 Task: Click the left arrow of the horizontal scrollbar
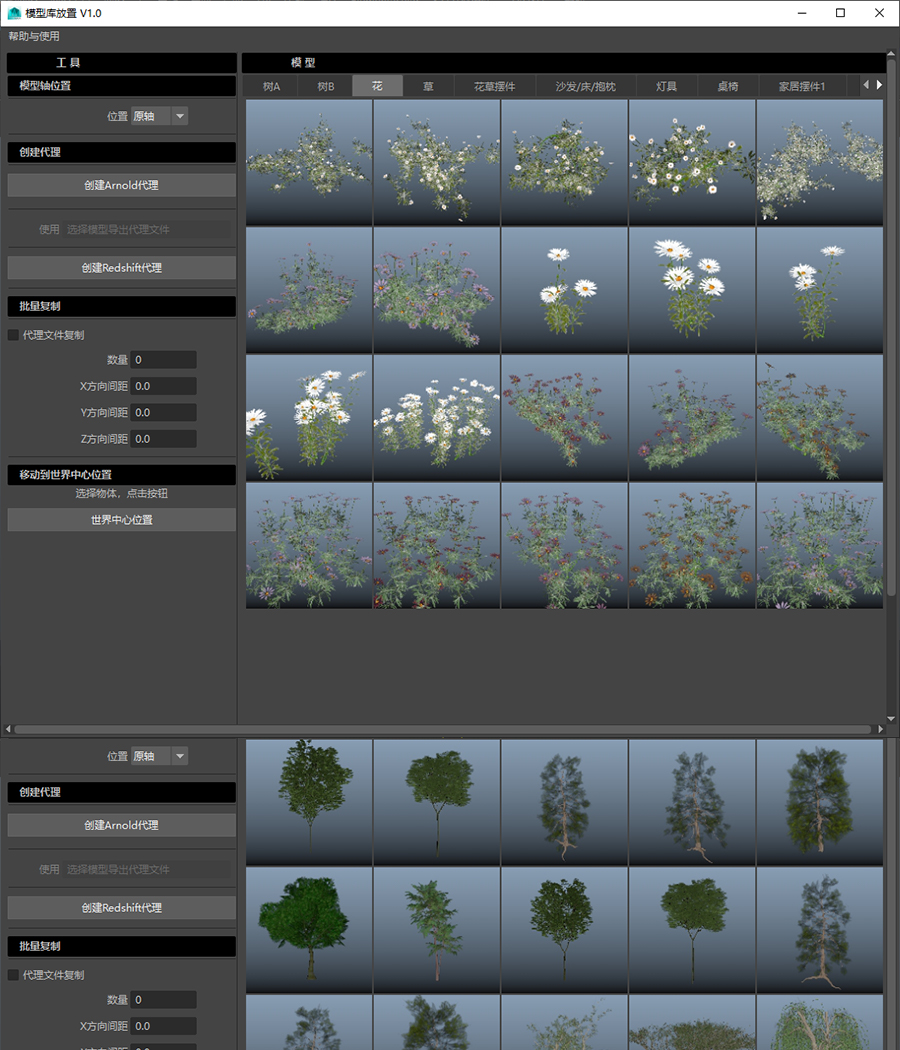[7, 730]
